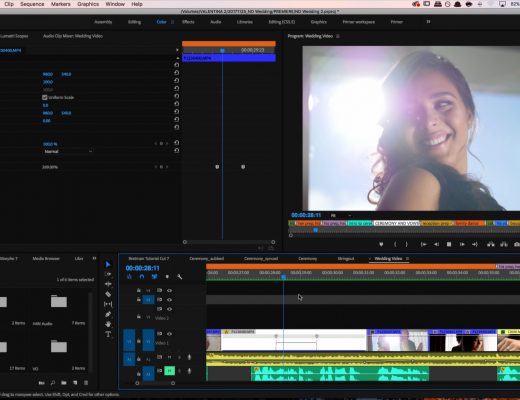Click the Project panel trash icon
520x400 pixels.
[86, 383]
